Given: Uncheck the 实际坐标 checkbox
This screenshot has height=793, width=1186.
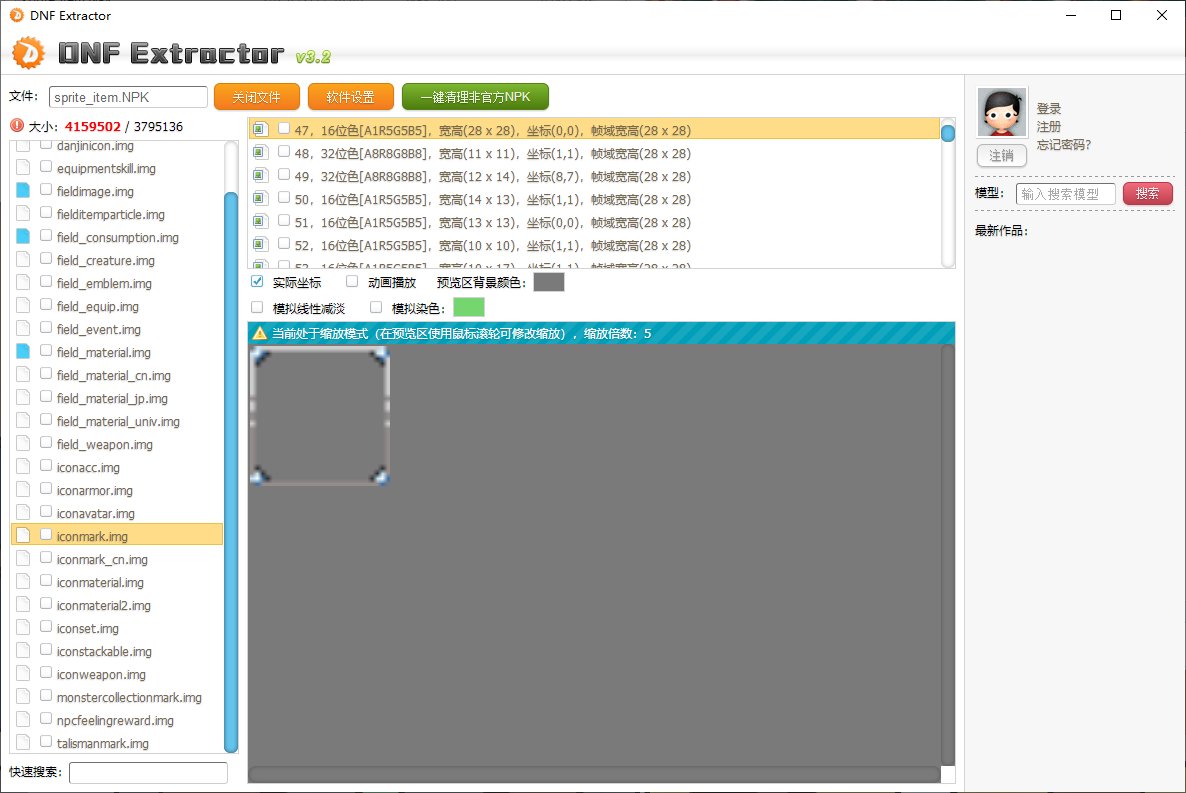Looking at the screenshot, I should tap(257, 282).
